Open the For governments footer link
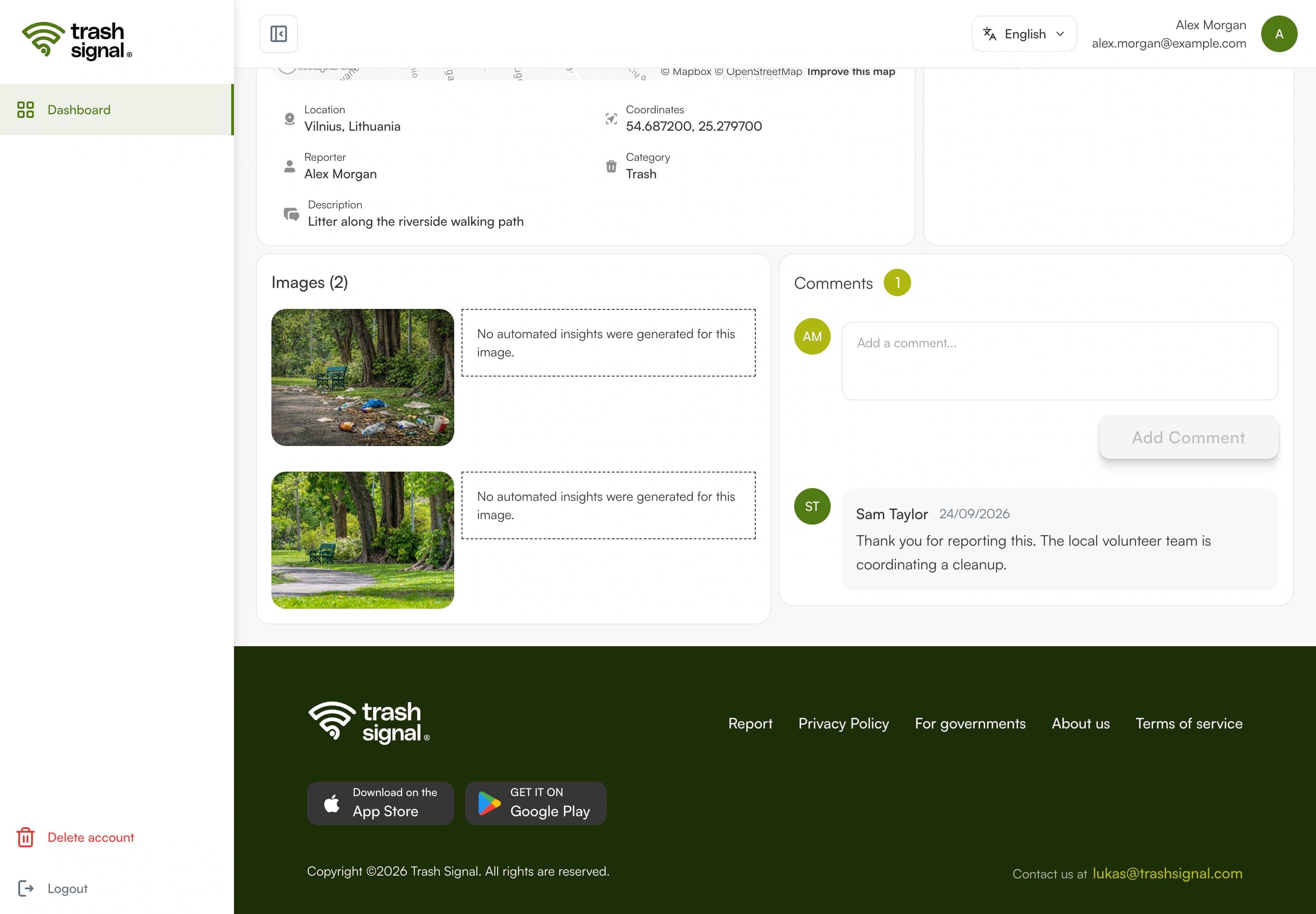 click(x=970, y=723)
